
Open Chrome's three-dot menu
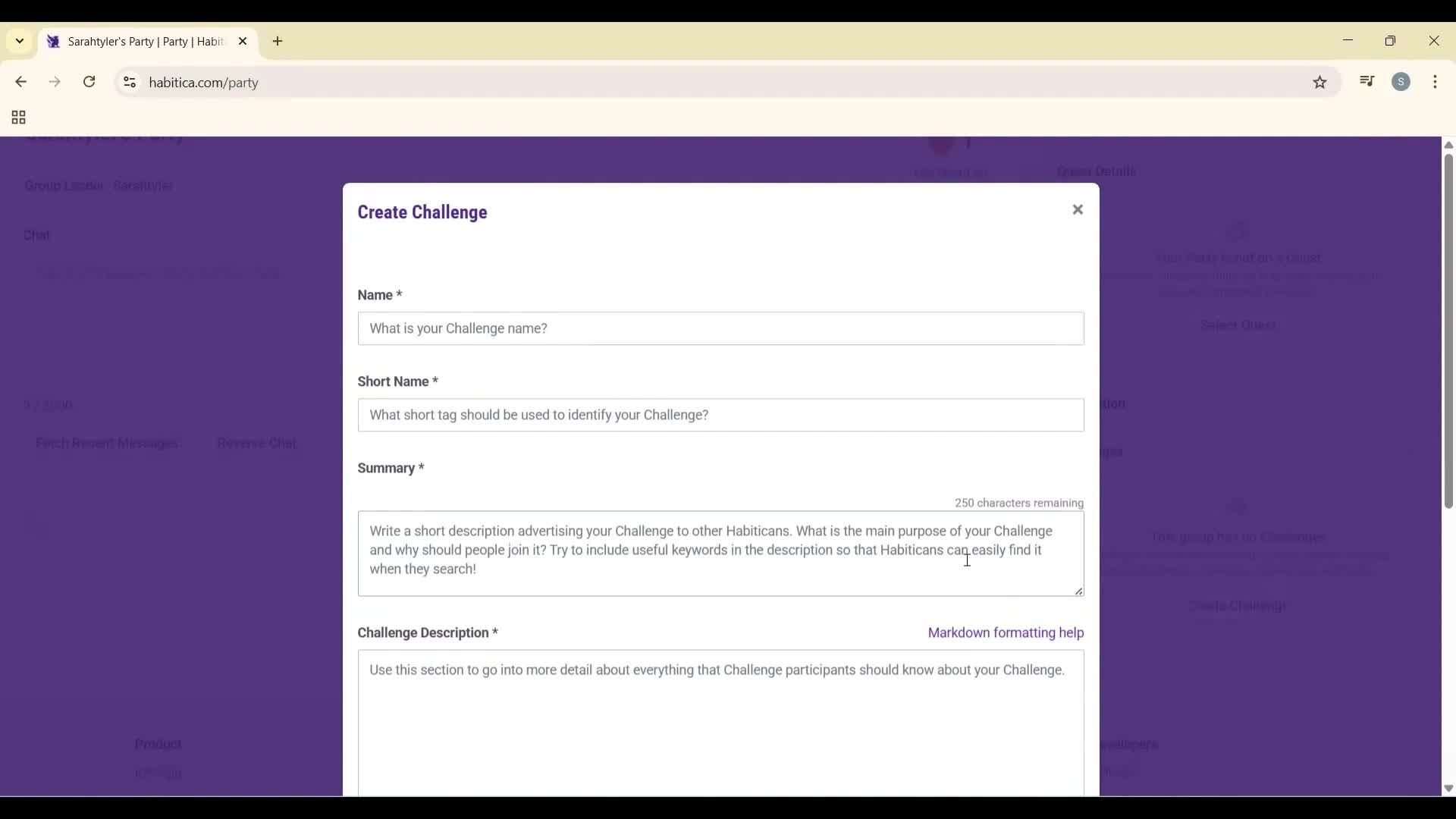click(1437, 82)
